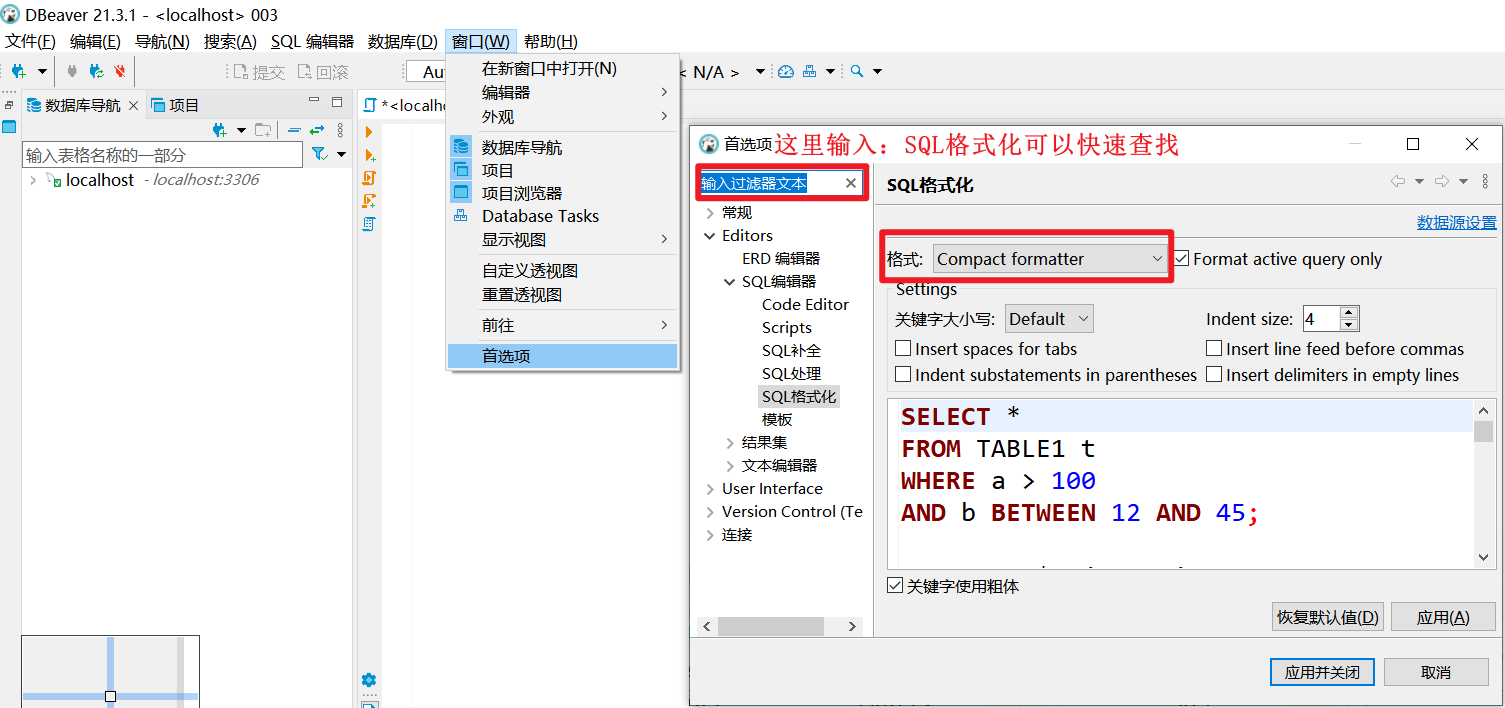The image size is (1505, 708).
Task: Expand the localhost connection node
Action: point(33,180)
